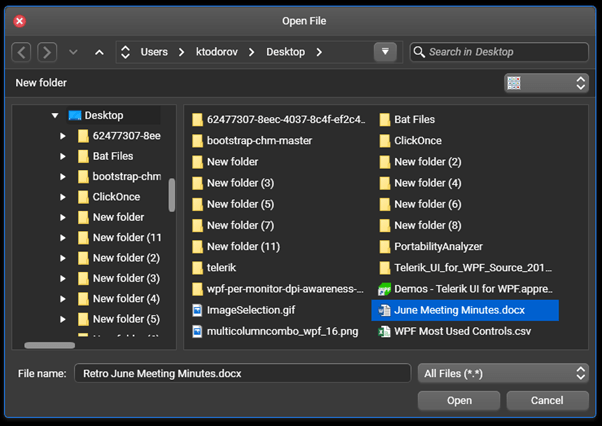This screenshot has height=426, width=602.
Task: Click the Open button
Action: pyautogui.click(x=459, y=401)
